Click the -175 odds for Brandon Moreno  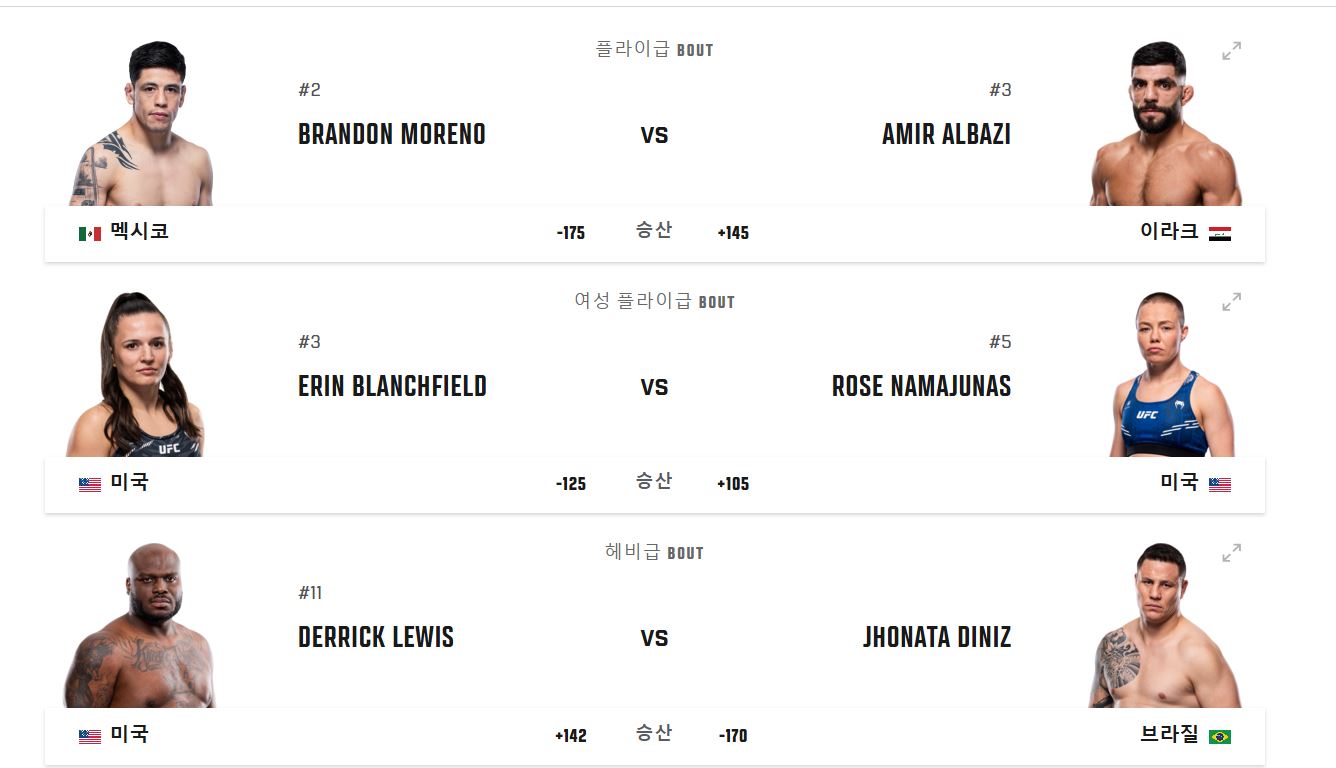tap(572, 230)
